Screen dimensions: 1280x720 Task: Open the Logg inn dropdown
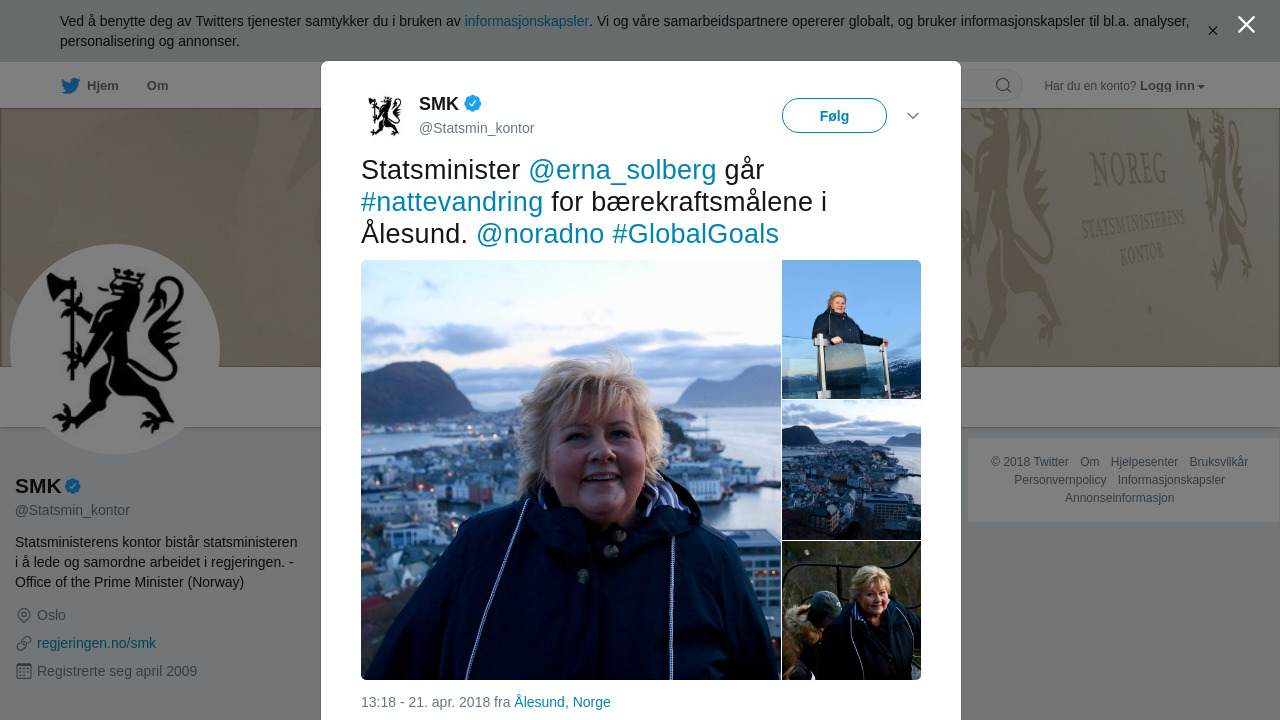pyautogui.click(x=1172, y=86)
